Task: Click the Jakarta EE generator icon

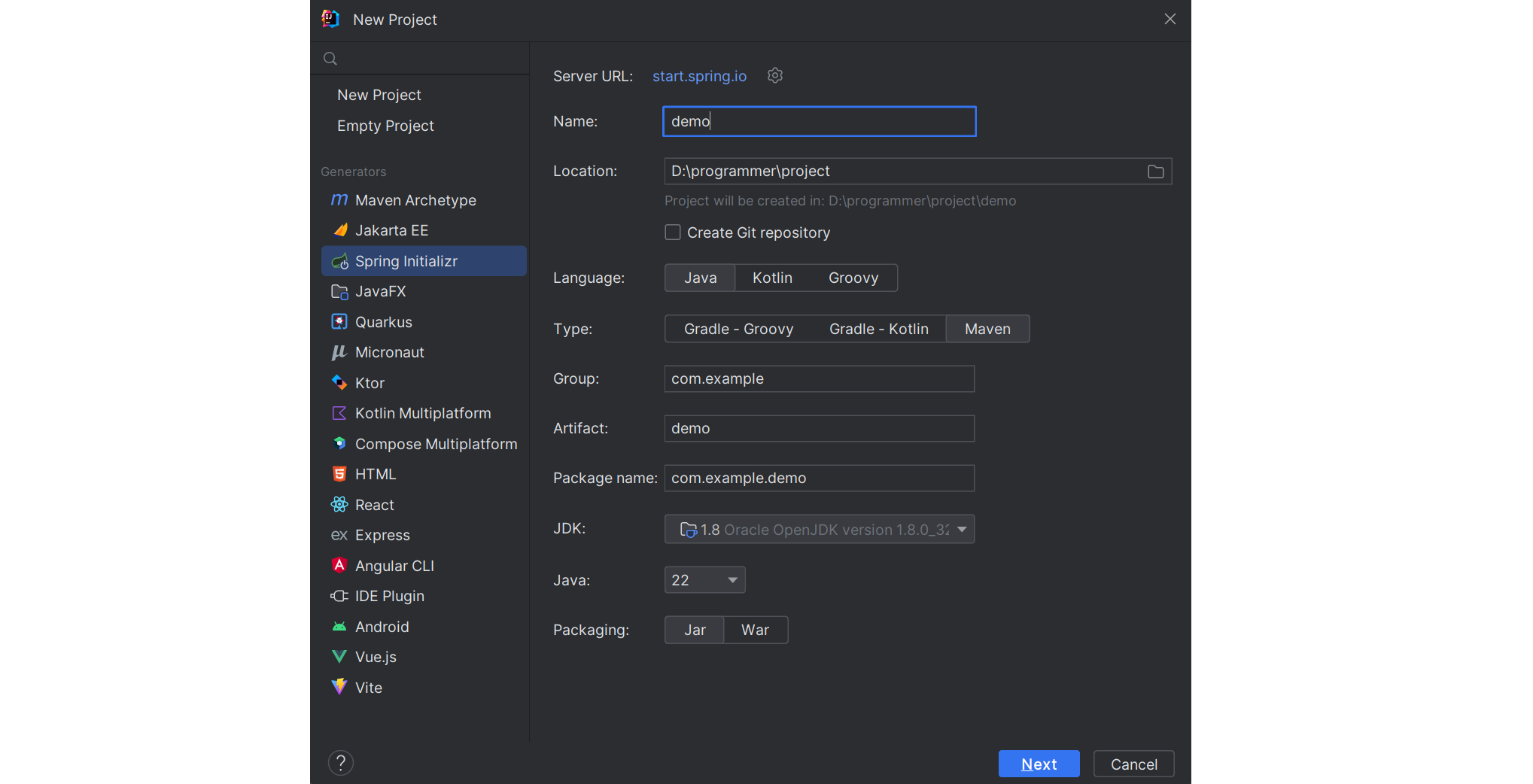Action: 339,230
